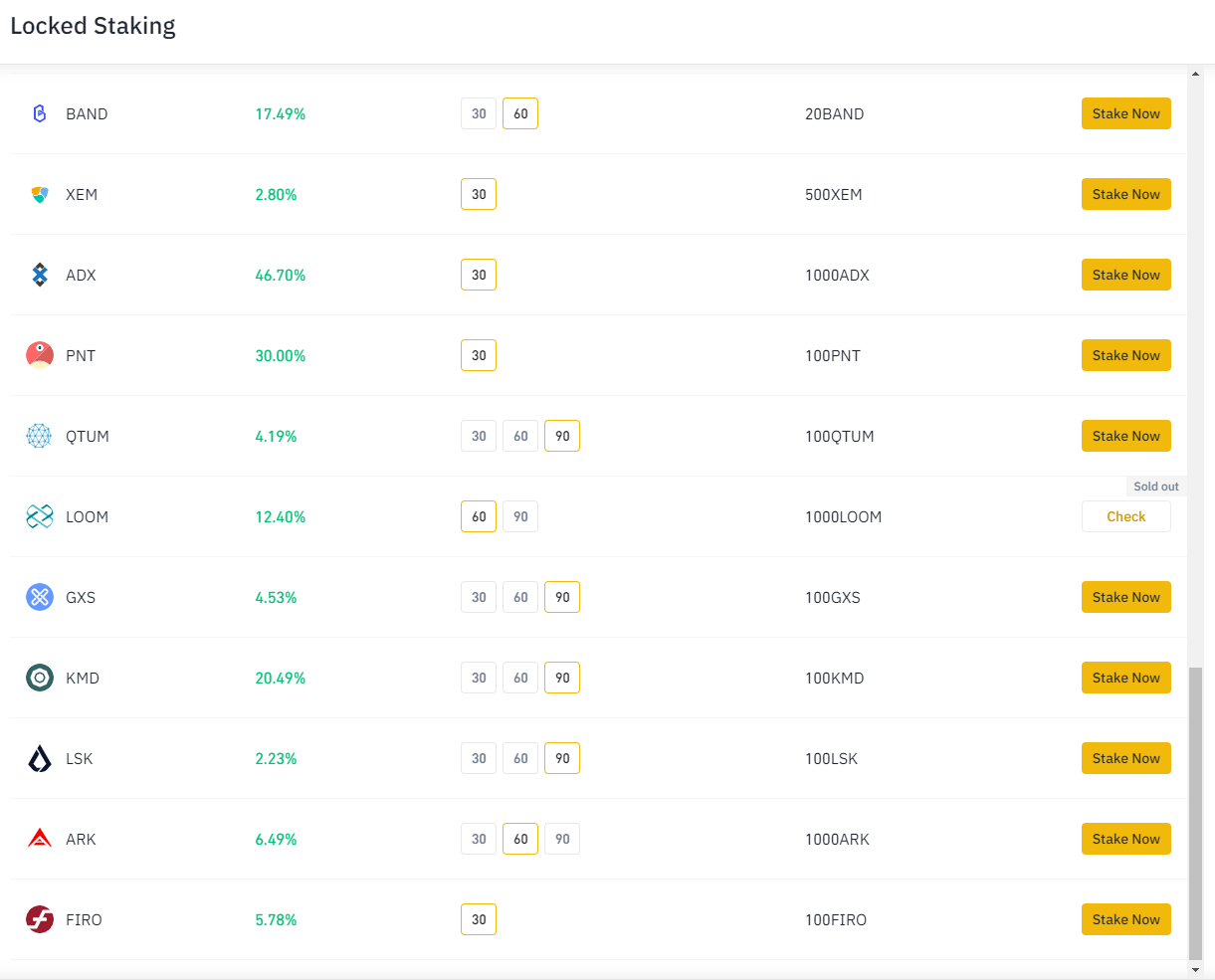
Task: Click the ARK coin icon
Action: tap(40, 839)
